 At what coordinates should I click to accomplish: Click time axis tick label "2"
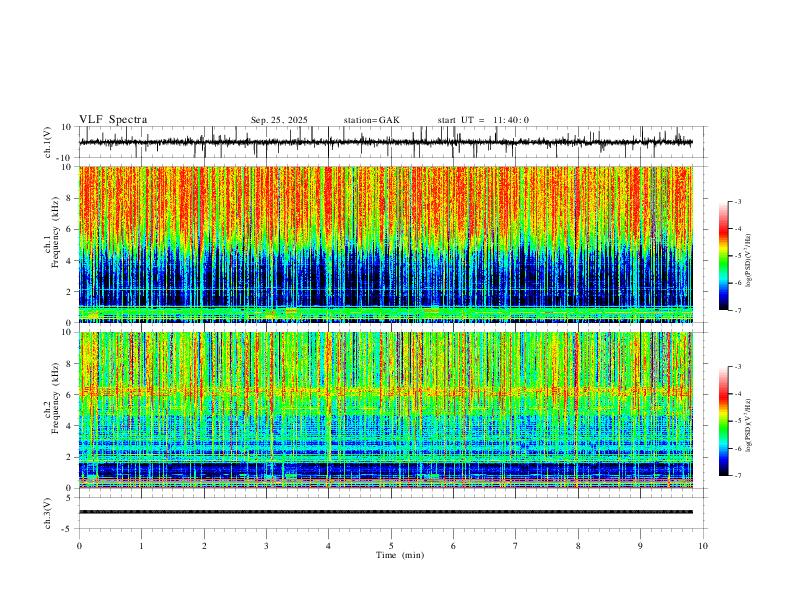204,546
